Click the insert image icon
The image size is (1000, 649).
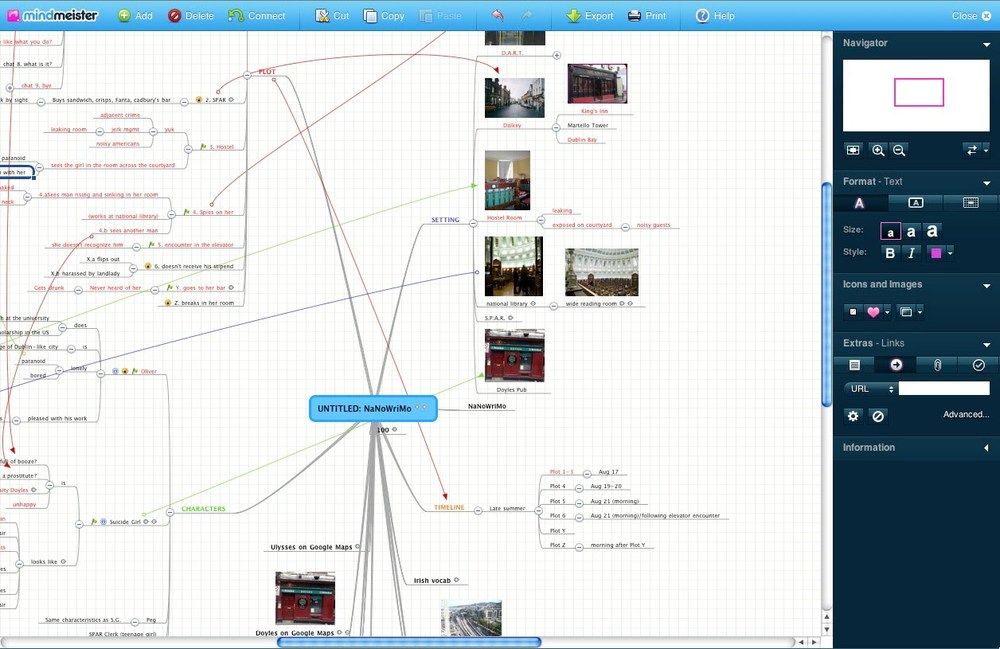[905, 312]
